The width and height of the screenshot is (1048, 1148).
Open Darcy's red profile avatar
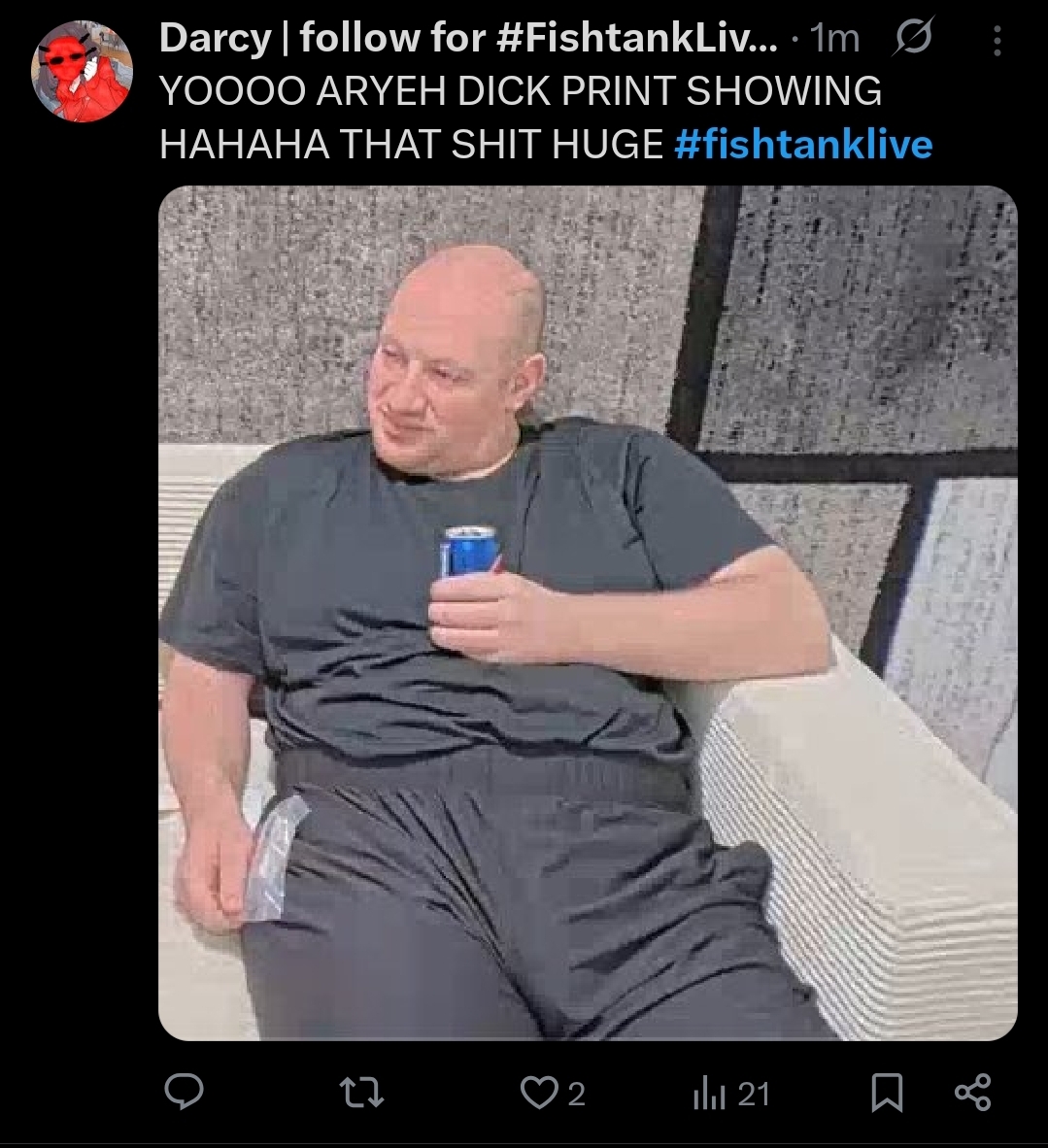click(x=82, y=71)
